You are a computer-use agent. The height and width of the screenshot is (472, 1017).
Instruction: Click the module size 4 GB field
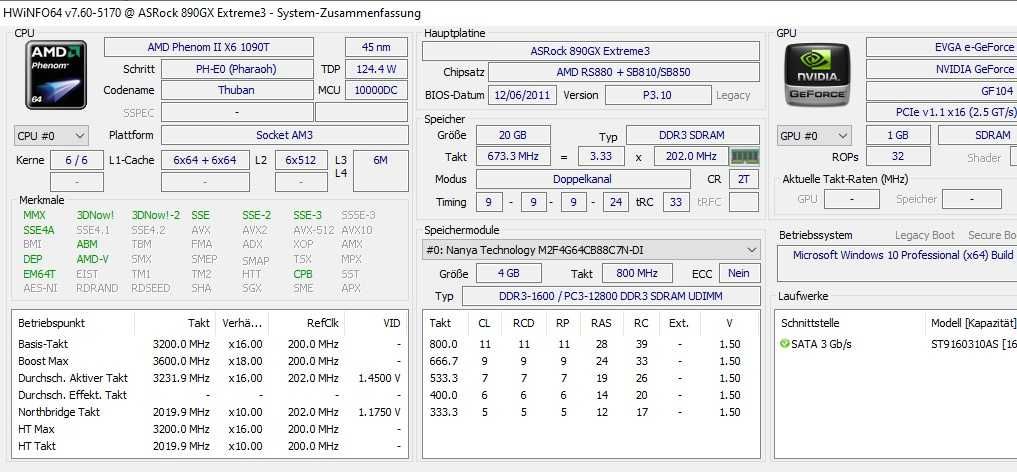(509, 274)
